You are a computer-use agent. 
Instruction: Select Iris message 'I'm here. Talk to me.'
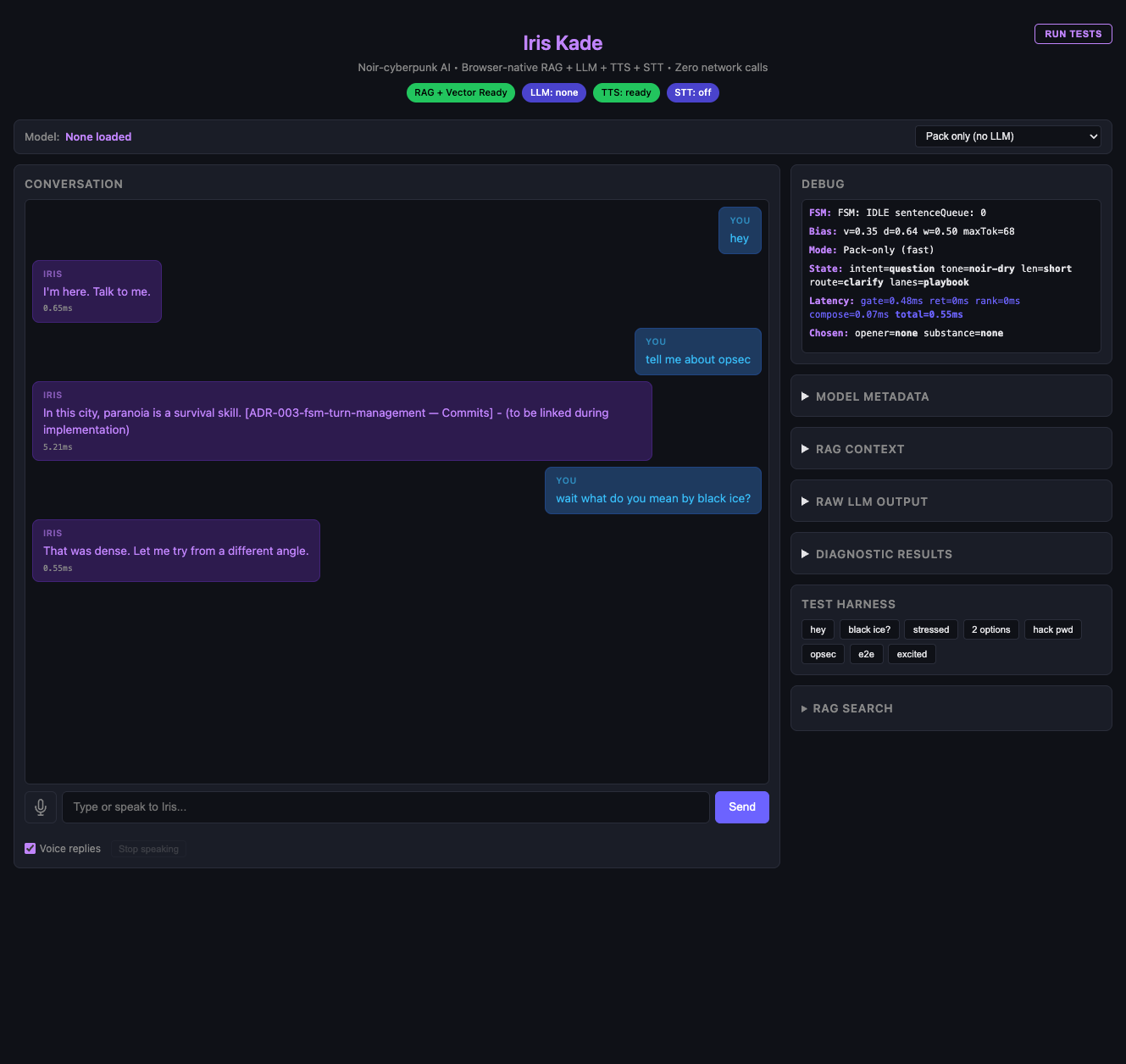tap(97, 291)
